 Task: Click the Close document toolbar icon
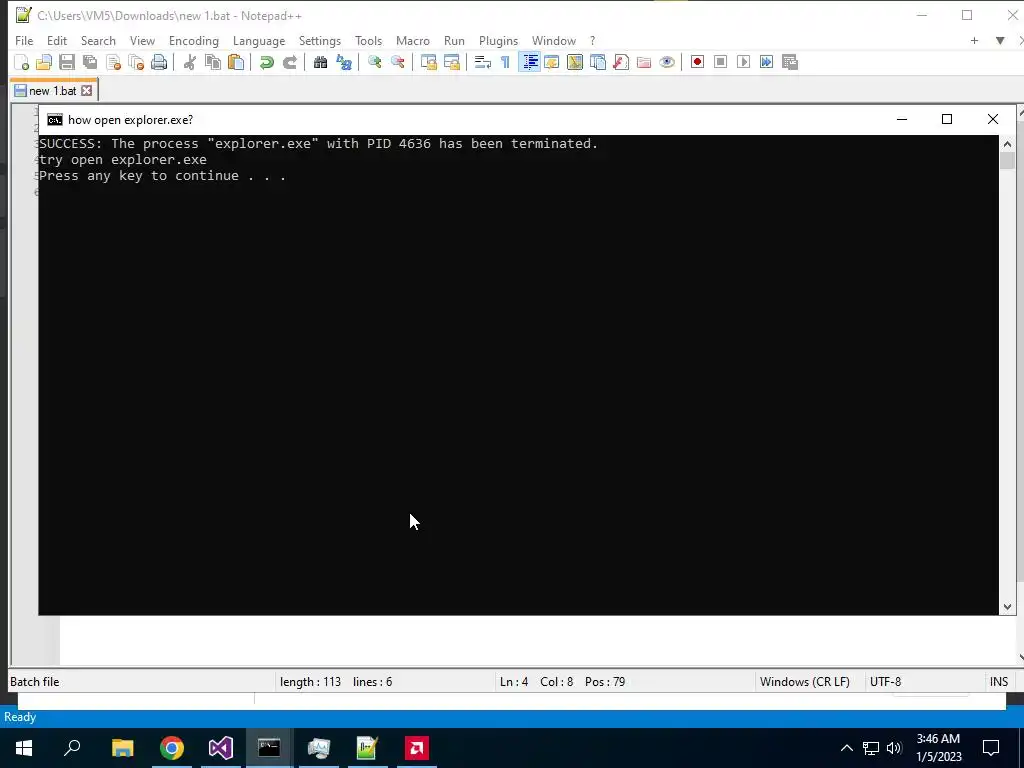[x=113, y=62]
